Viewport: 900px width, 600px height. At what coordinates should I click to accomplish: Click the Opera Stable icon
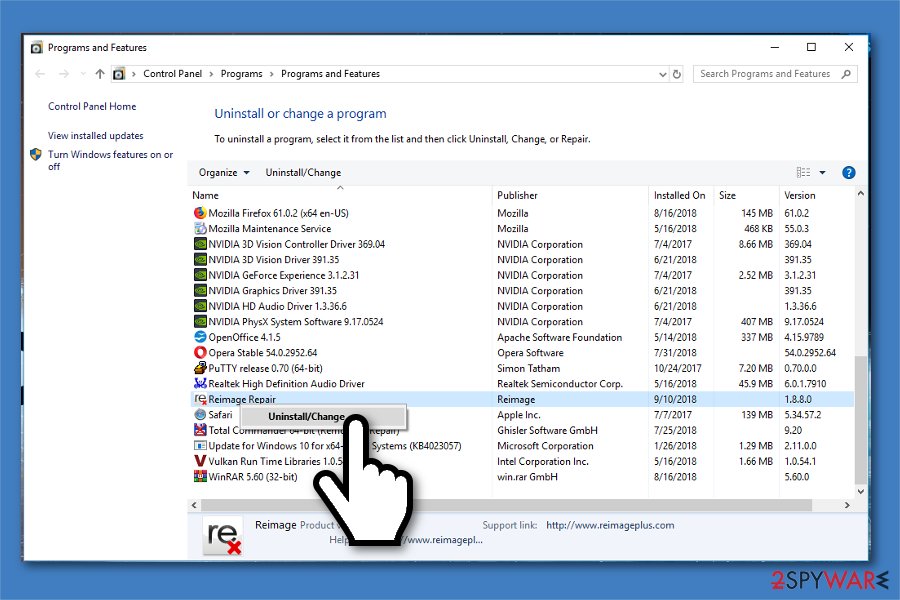[200, 353]
